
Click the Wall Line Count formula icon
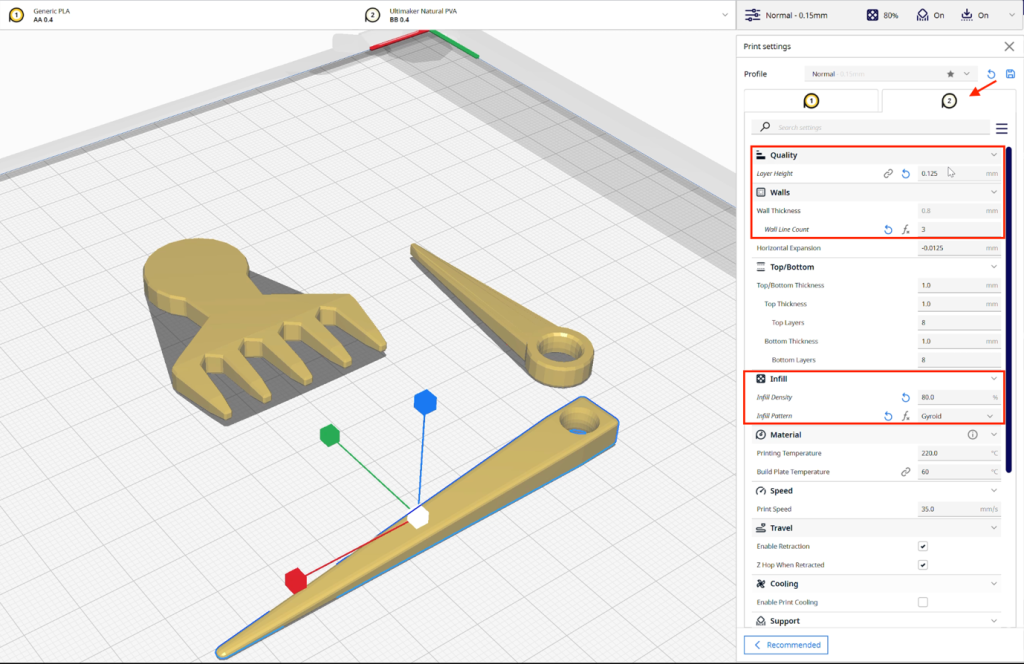click(x=906, y=229)
